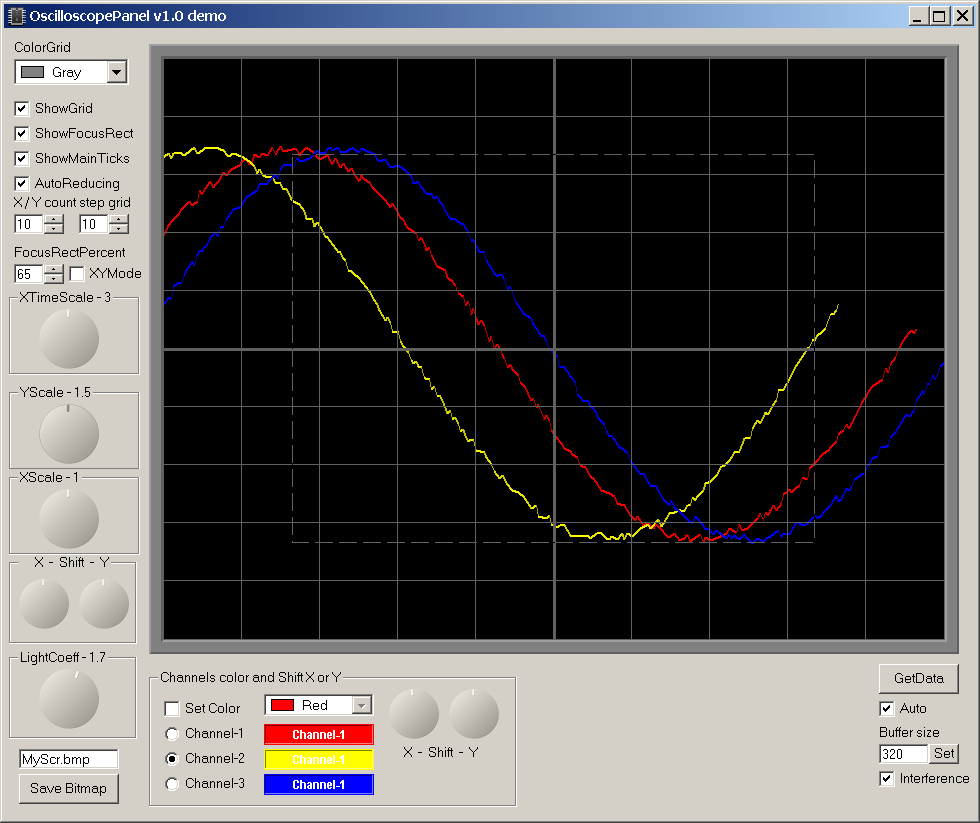
Task: Toggle the ShowMainTicks checkbox
Action: 22,159
